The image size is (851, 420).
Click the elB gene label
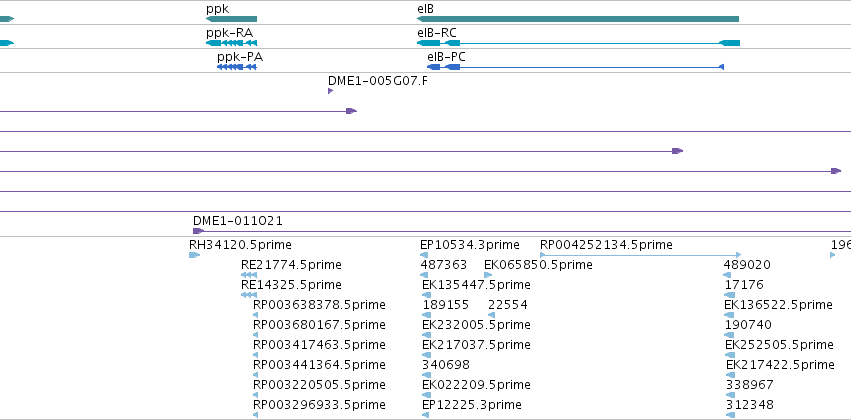[426, 9]
